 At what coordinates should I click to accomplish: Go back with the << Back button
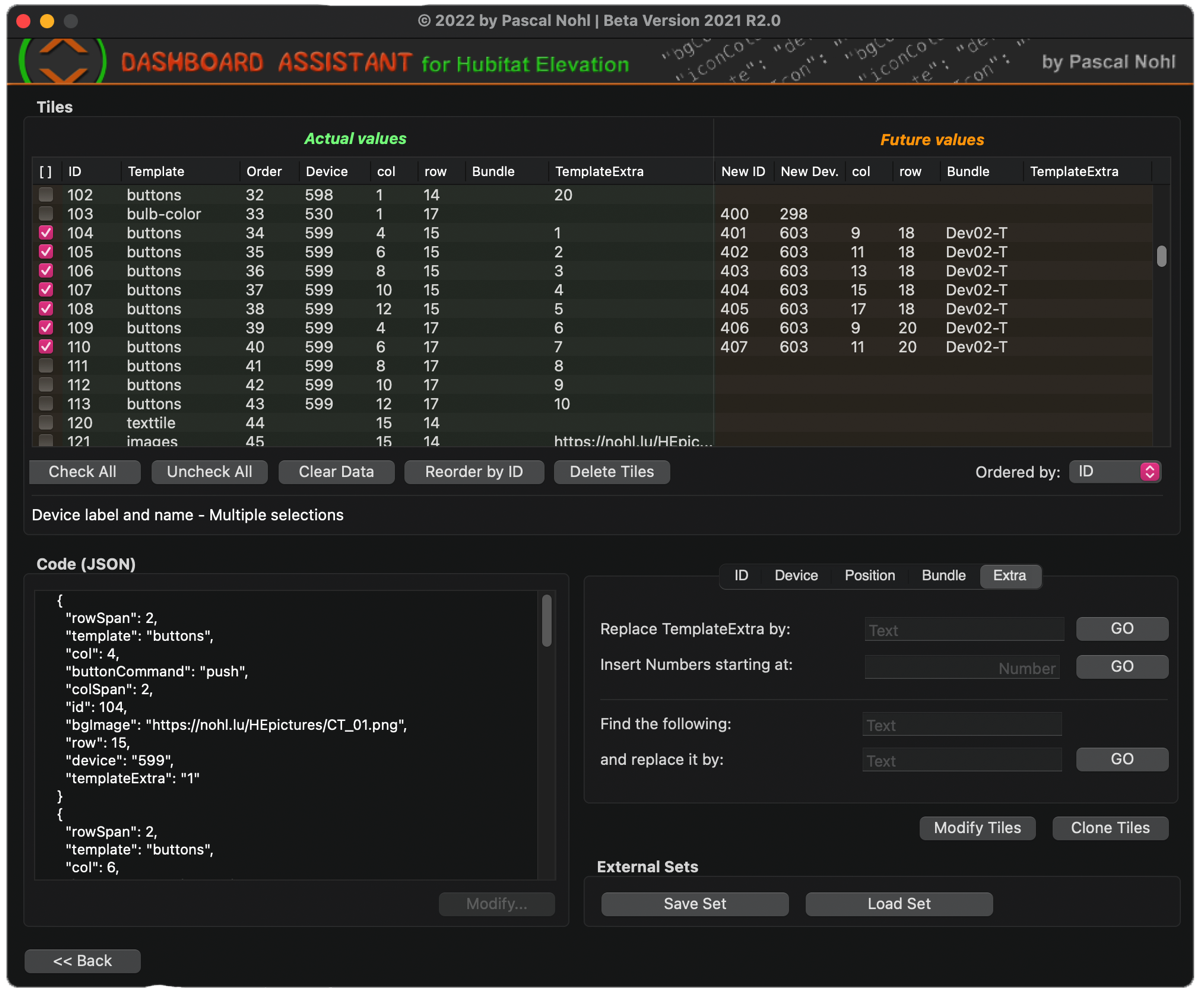(82, 961)
